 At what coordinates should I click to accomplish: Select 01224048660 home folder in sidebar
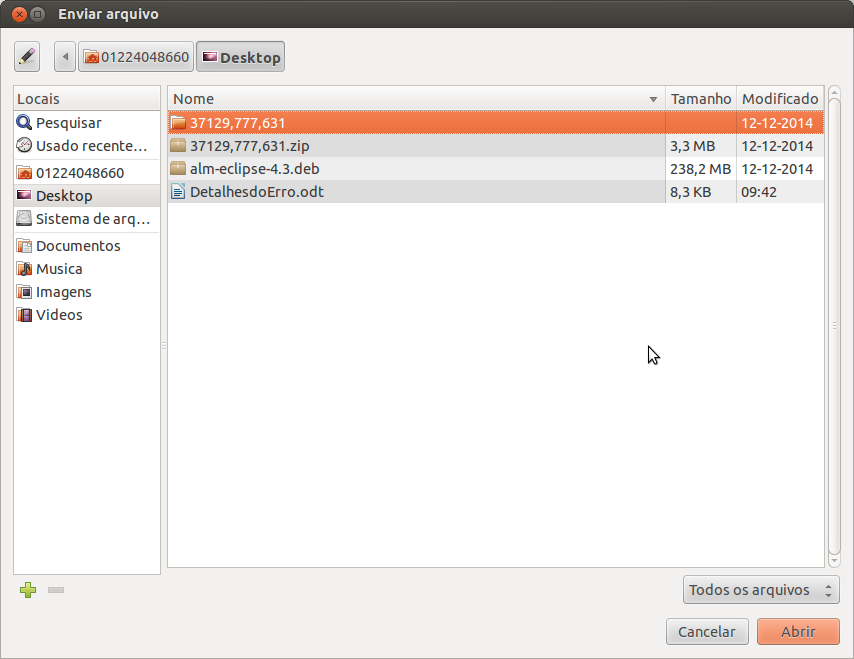[x=87, y=173]
